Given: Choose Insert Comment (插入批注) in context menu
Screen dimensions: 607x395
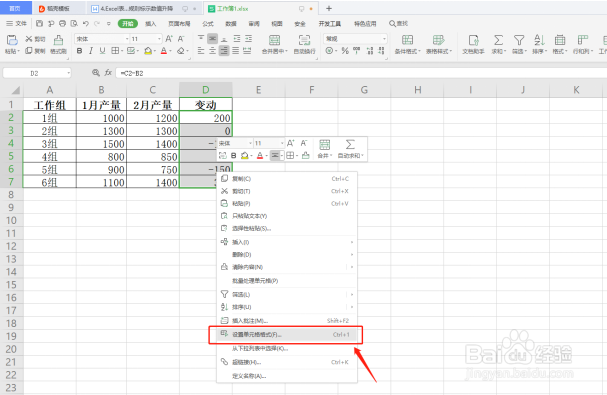Looking at the screenshot, I should click(287, 321).
